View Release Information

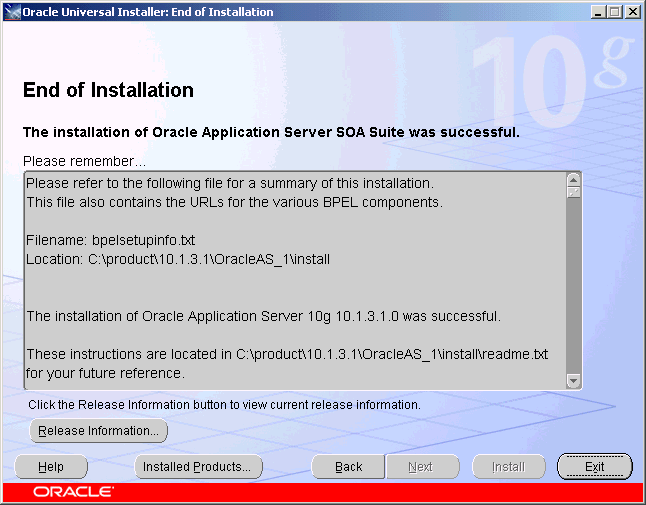click(x=98, y=431)
